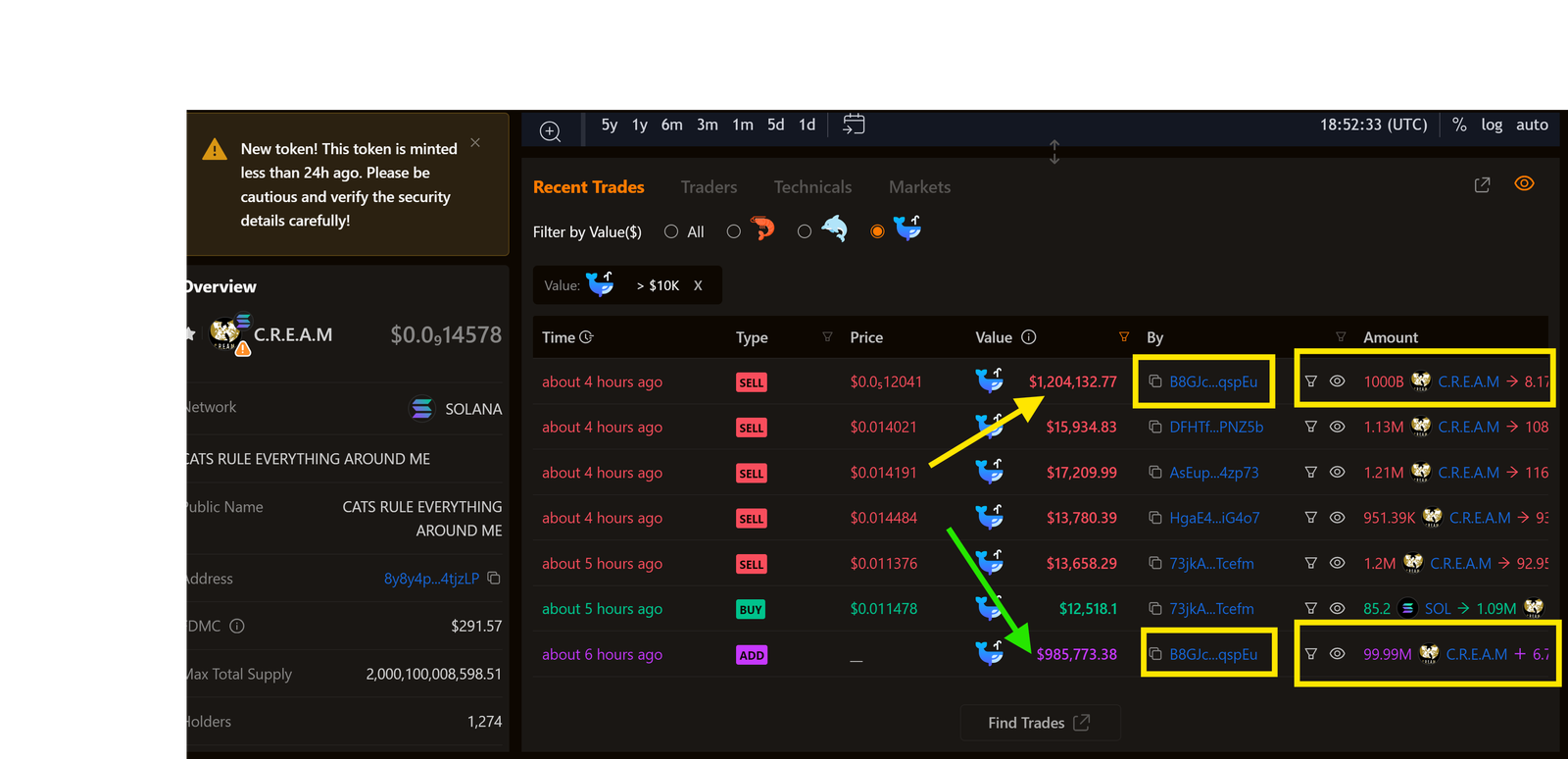Screen dimensions: 1568x759
Task: Open wallet link 73jkA...Tcefm in BUY row
Action: 1211,609
